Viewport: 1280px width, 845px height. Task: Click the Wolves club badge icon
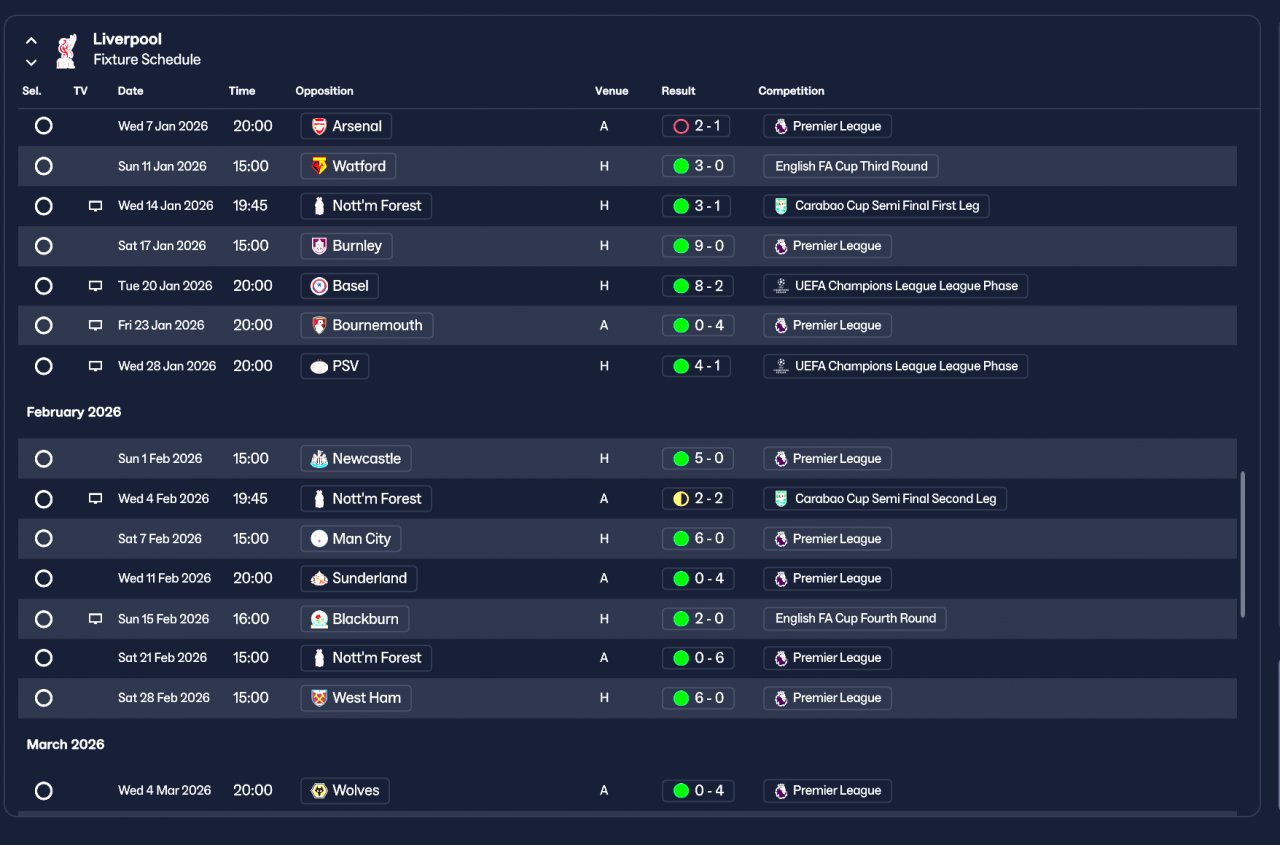point(319,791)
